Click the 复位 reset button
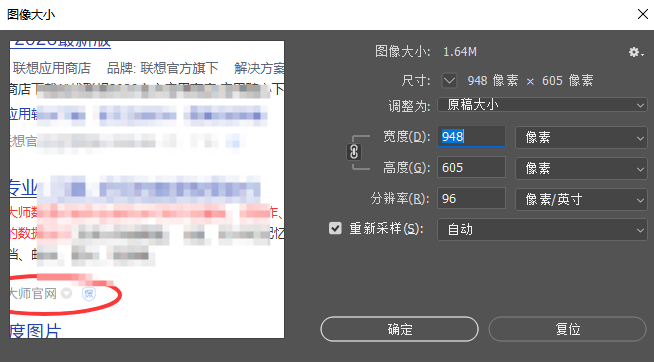Image resolution: width=654 pixels, height=362 pixels. [x=568, y=329]
